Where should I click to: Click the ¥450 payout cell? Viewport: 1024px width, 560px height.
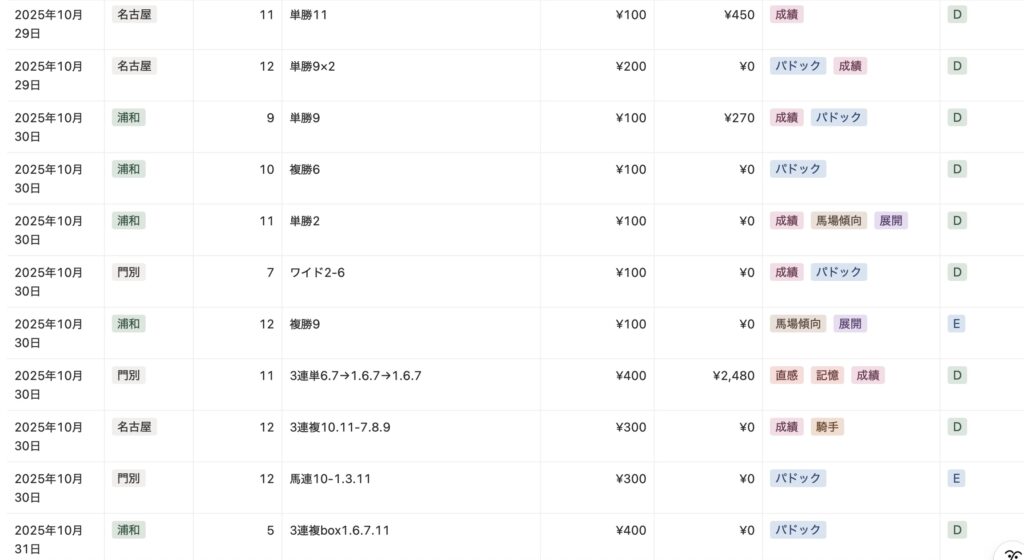click(739, 15)
